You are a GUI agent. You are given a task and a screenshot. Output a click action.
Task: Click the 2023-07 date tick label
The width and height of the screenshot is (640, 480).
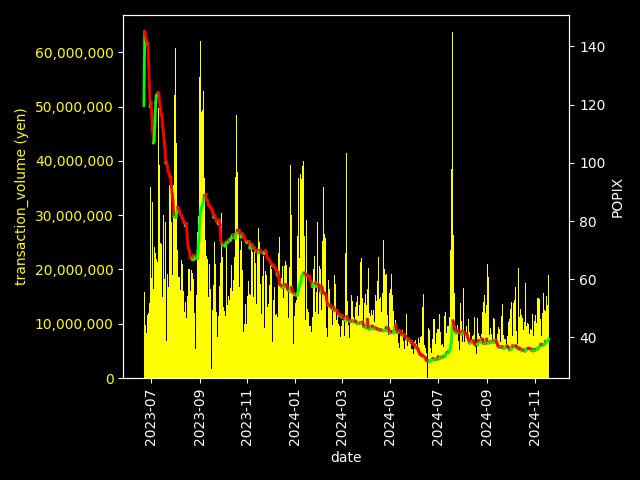pyautogui.click(x=151, y=417)
